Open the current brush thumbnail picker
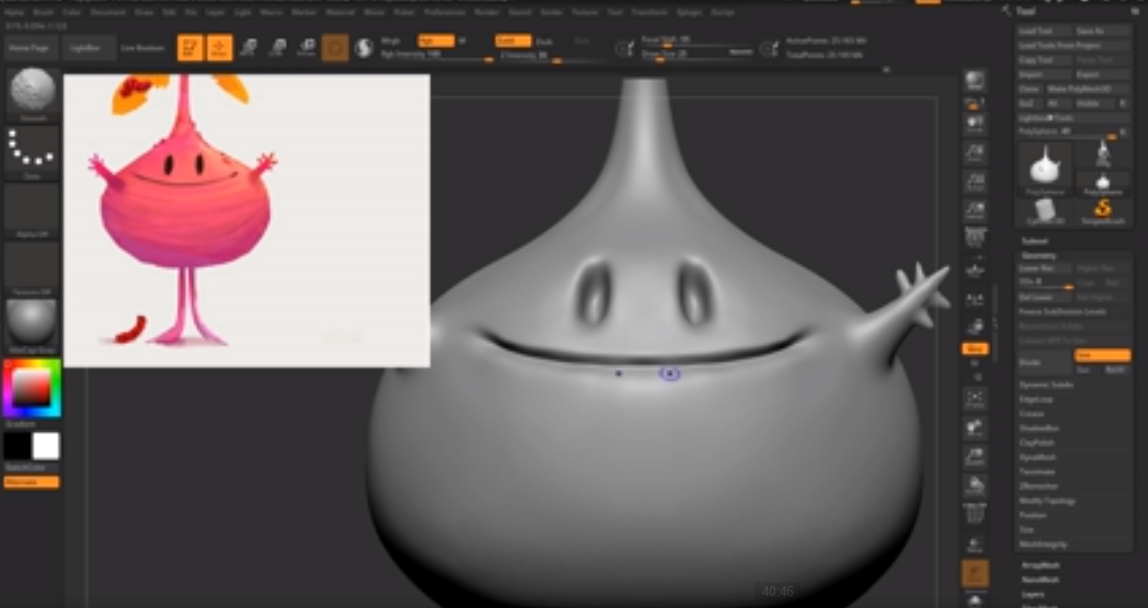The width and height of the screenshot is (1148, 608). [32, 92]
